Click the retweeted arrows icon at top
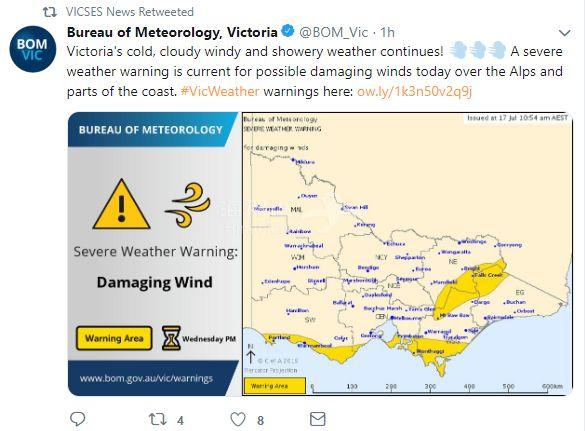This screenshot has height=431, width=585. point(50,12)
